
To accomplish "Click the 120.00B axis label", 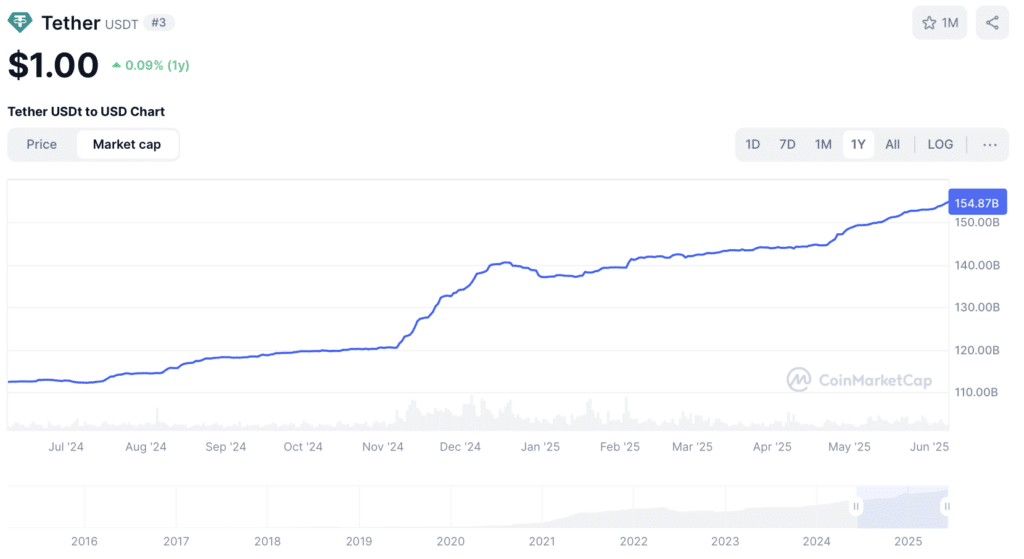I will tap(977, 350).
